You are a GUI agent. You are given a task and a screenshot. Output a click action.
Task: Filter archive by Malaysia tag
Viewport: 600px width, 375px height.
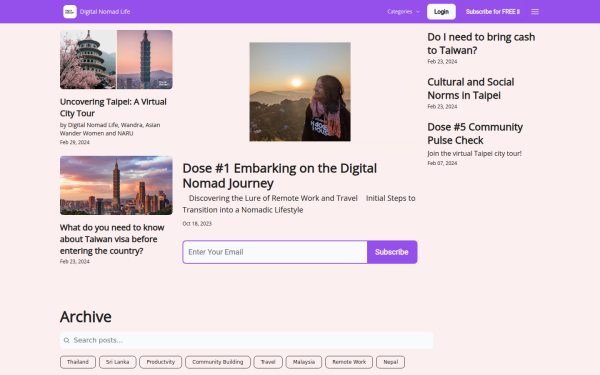304,362
